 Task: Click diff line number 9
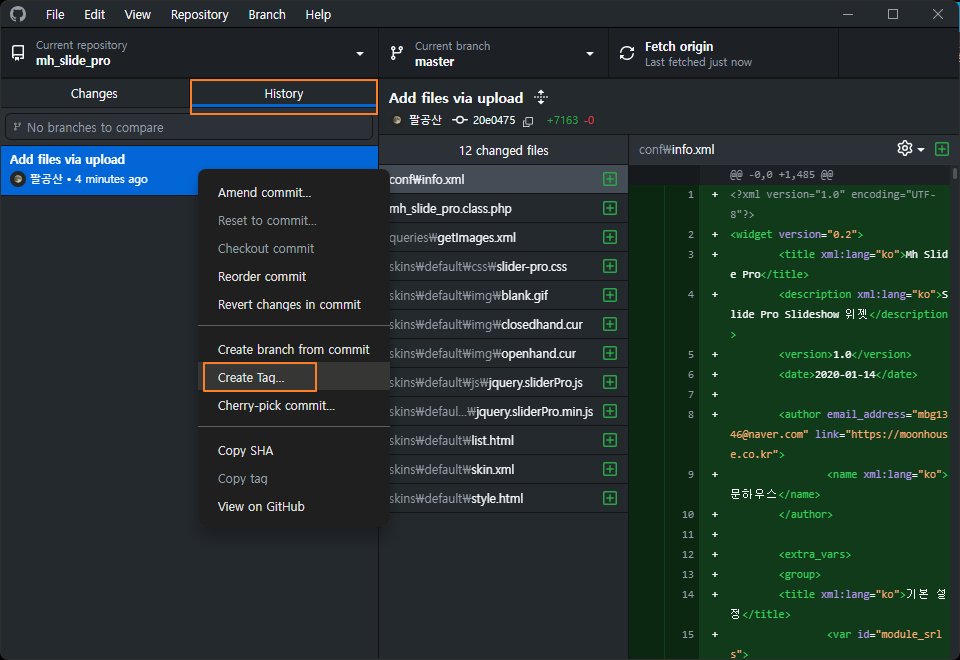point(691,474)
